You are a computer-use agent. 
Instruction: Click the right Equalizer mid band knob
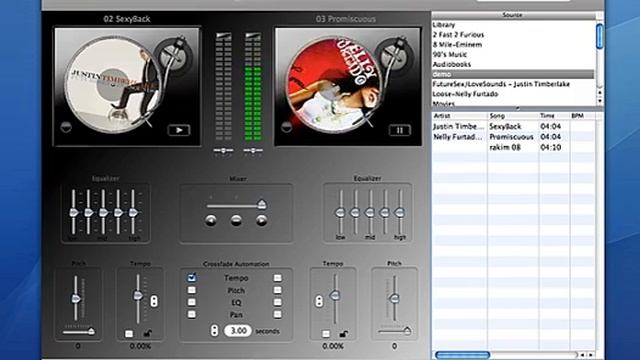[369, 213]
